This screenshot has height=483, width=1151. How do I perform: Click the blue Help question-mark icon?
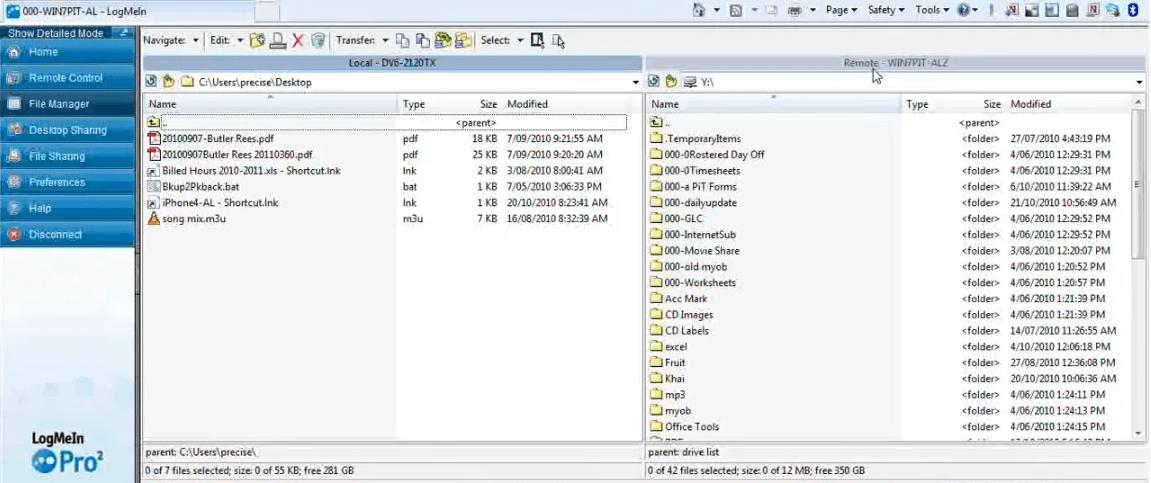point(965,10)
